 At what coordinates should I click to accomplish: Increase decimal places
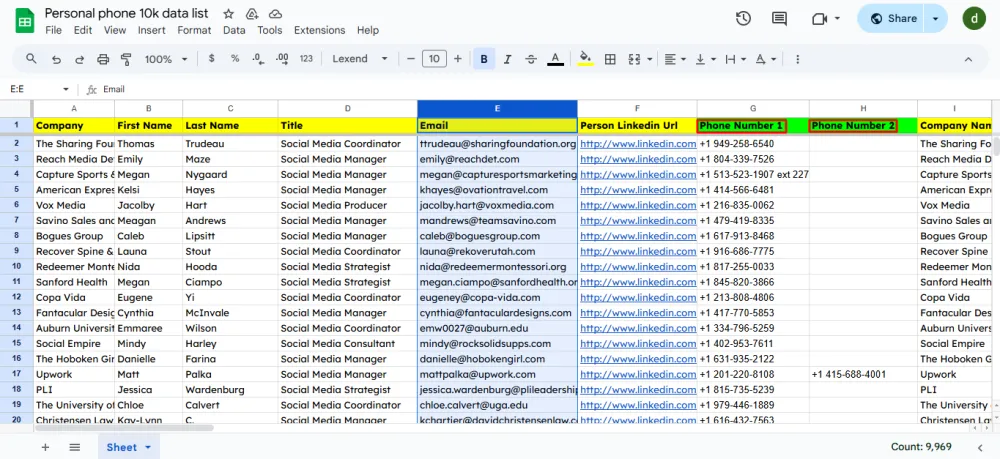(282, 59)
